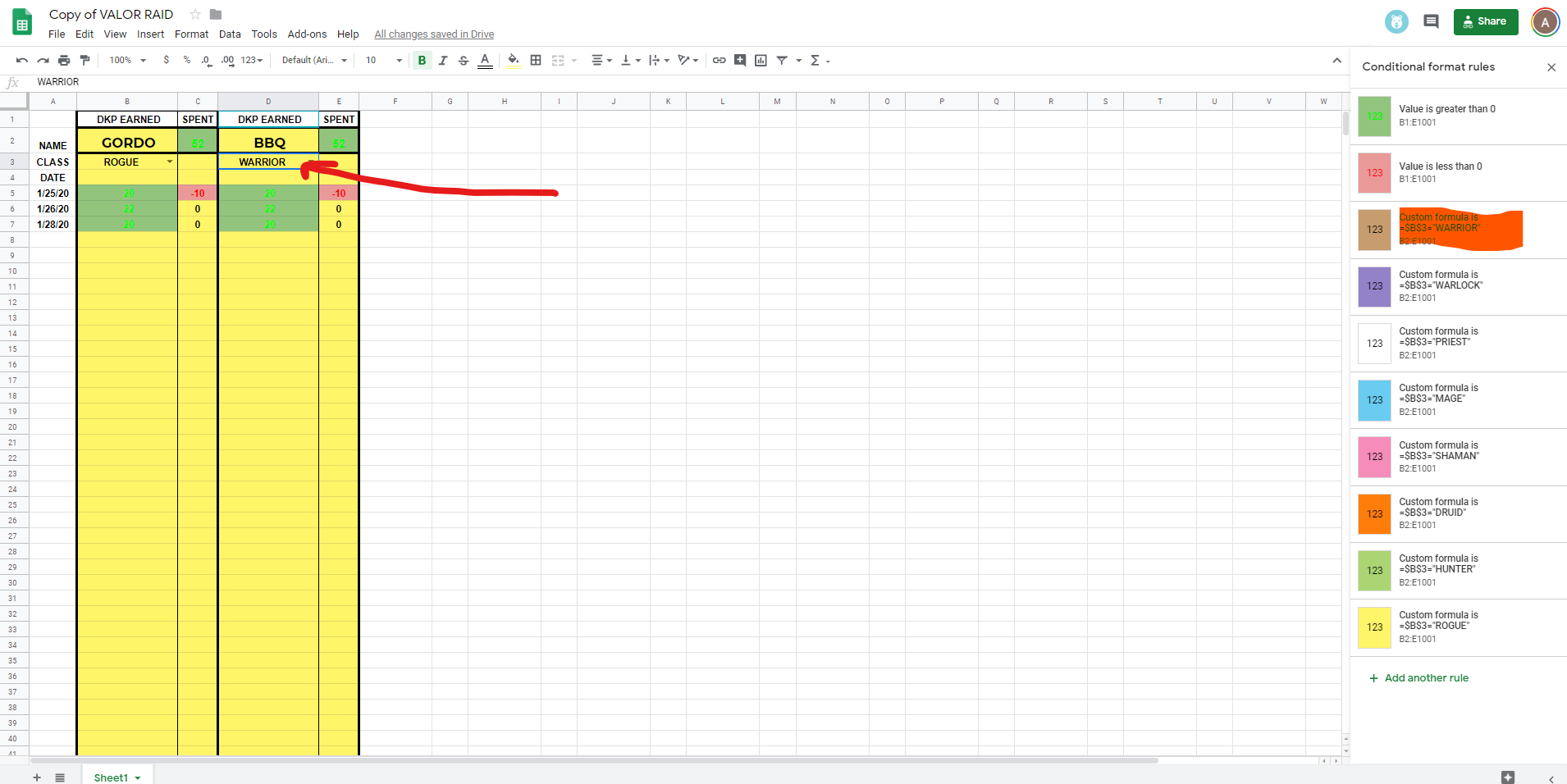Click the create a filter icon
1567x784 pixels.
[x=782, y=60]
